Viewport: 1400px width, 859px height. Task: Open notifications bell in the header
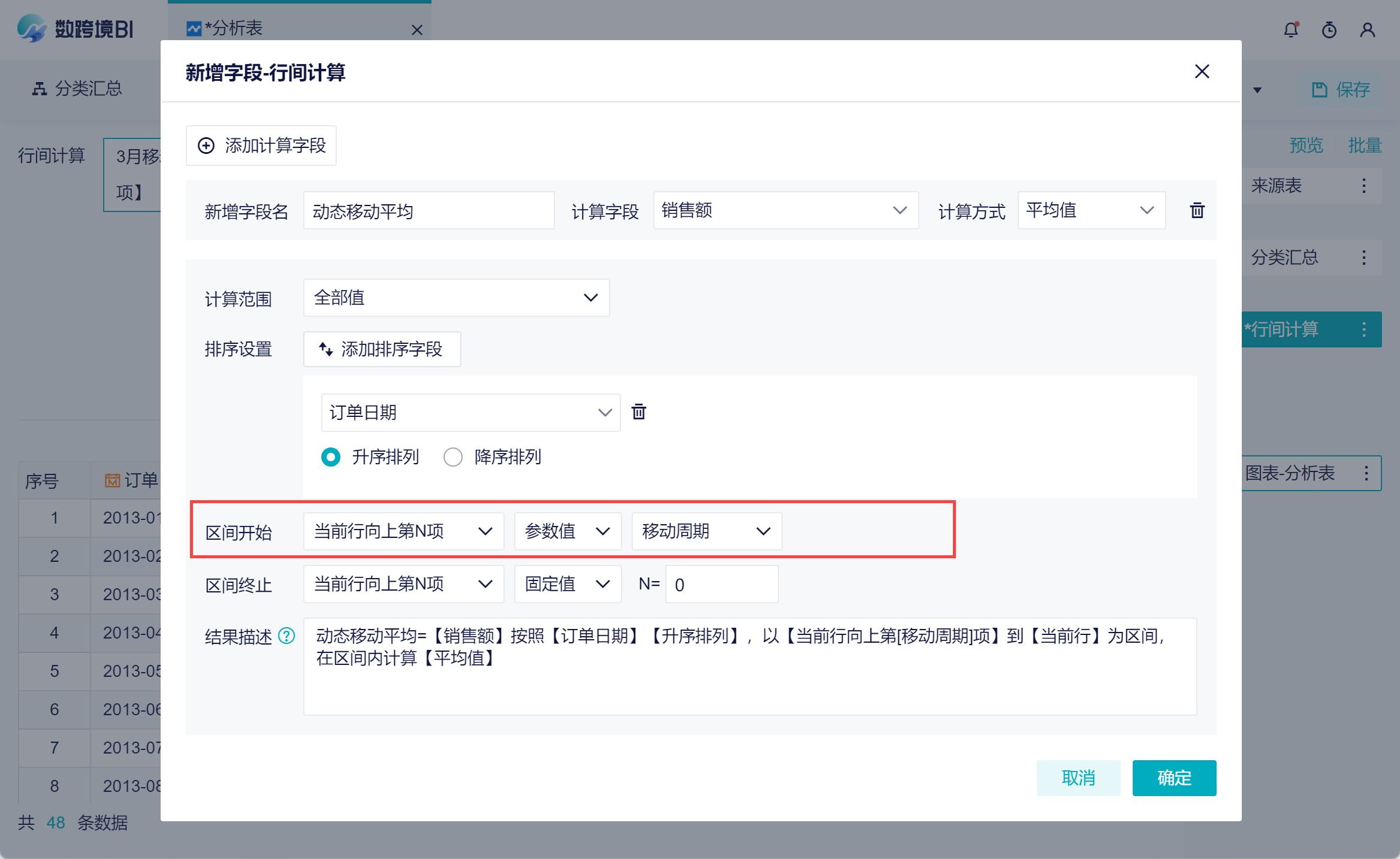(1291, 30)
